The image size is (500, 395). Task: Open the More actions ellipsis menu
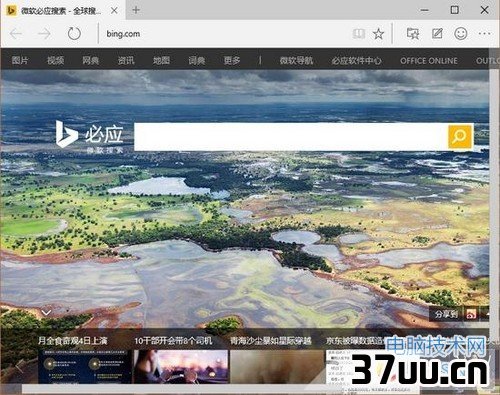click(484, 33)
